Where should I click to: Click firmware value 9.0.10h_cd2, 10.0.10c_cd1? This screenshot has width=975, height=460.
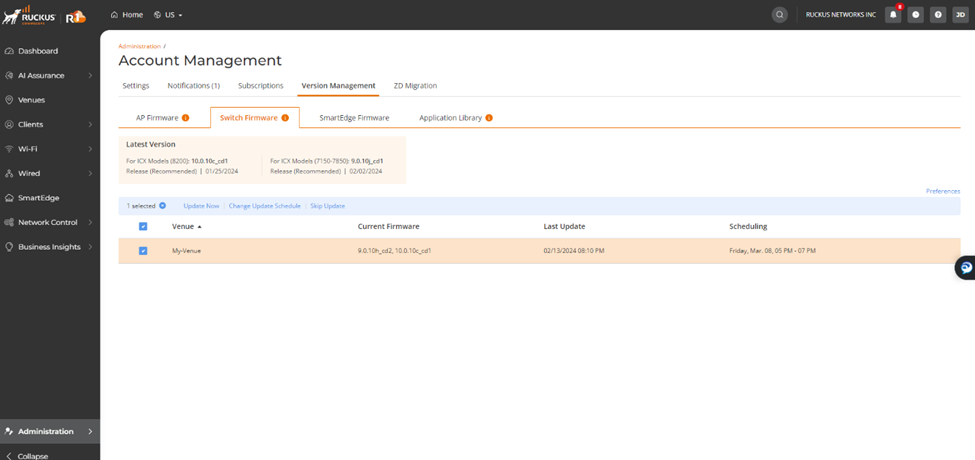tap(395, 251)
